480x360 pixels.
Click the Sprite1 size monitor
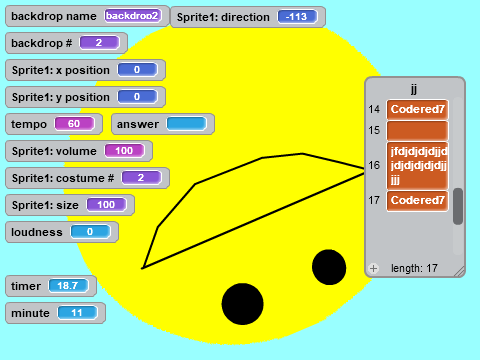coord(70,205)
